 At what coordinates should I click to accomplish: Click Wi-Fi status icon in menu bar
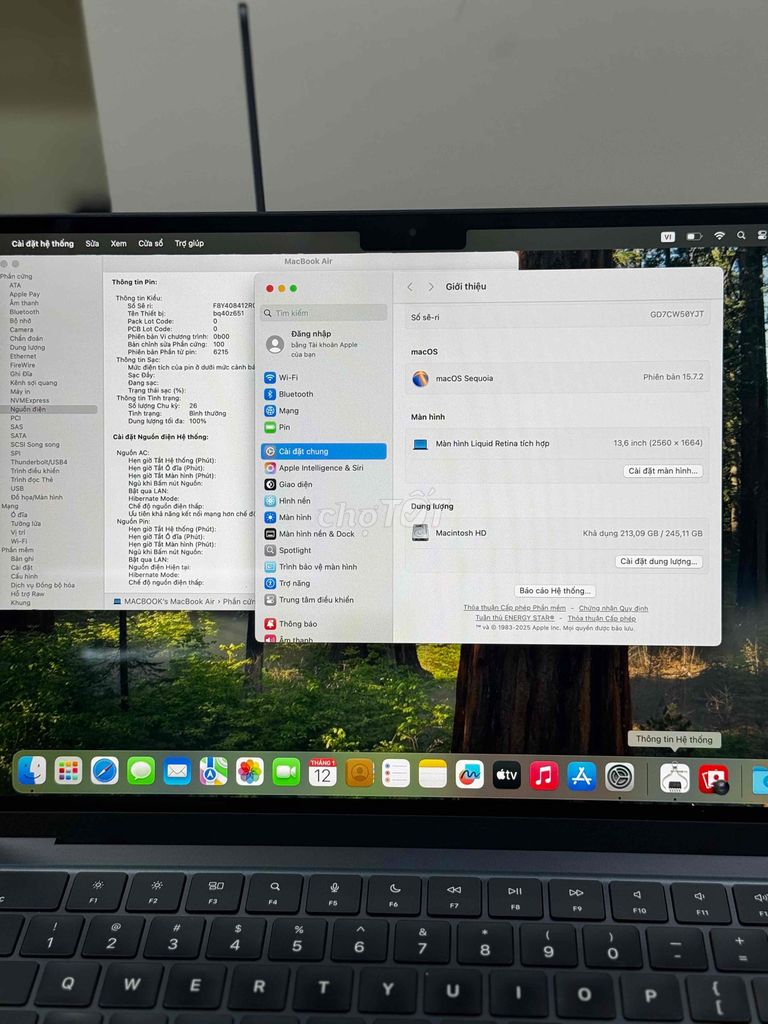click(x=719, y=236)
